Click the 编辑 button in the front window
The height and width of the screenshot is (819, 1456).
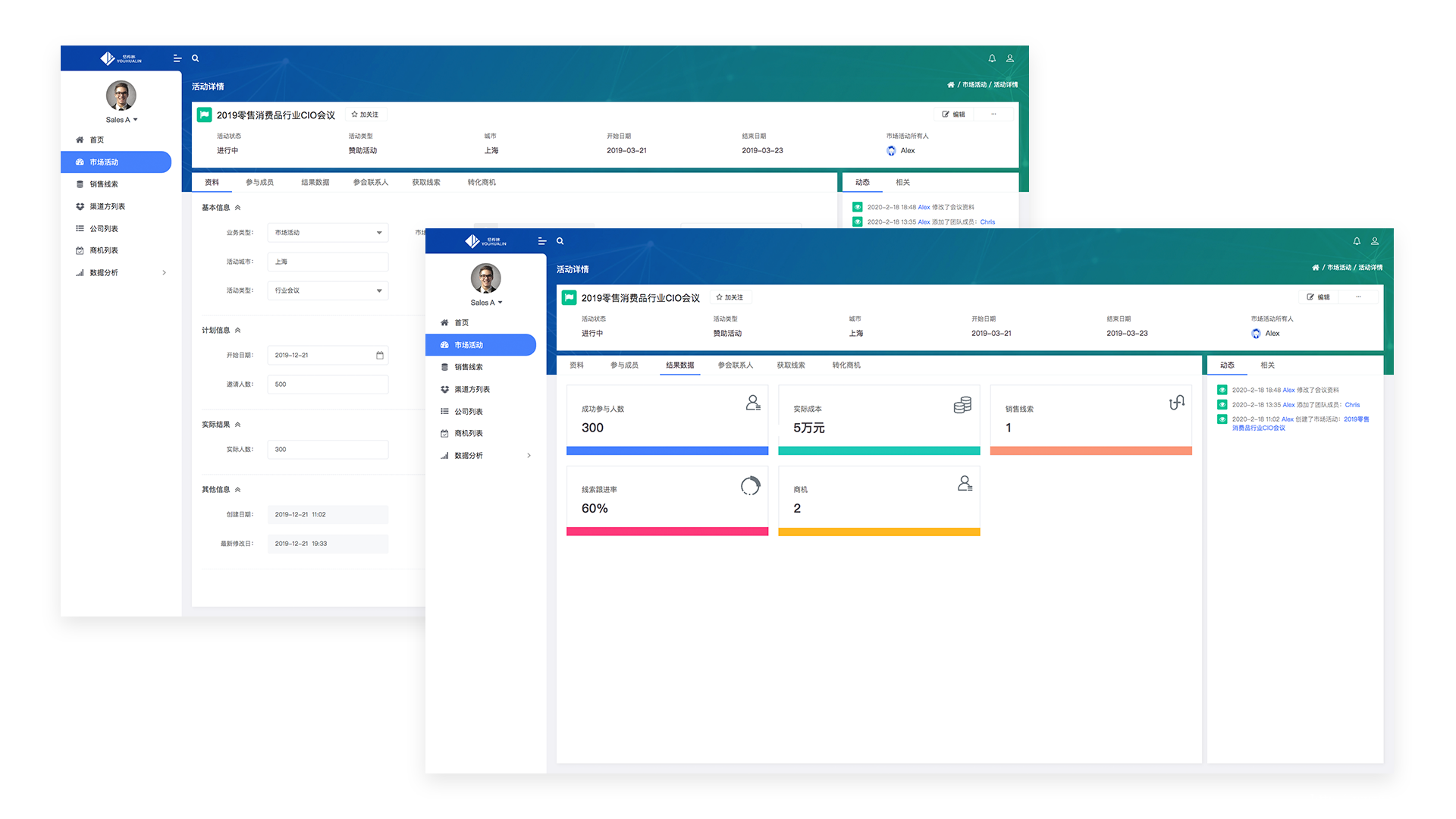(1319, 297)
